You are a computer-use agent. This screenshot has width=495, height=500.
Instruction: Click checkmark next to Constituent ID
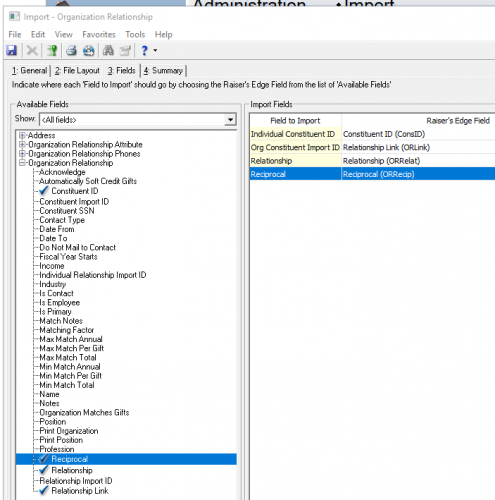tap(44, 191)
